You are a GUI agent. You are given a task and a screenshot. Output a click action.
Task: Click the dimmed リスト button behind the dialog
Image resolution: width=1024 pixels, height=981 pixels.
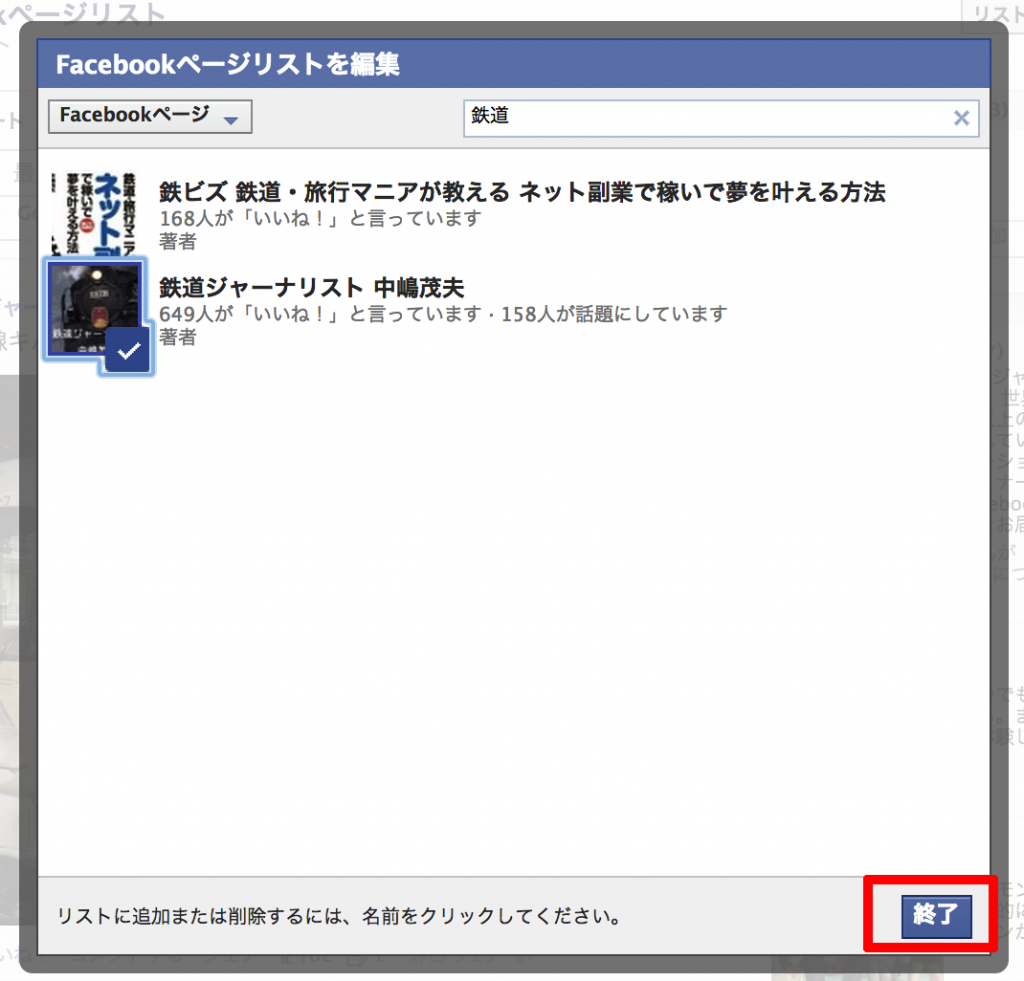pos(996,15)
